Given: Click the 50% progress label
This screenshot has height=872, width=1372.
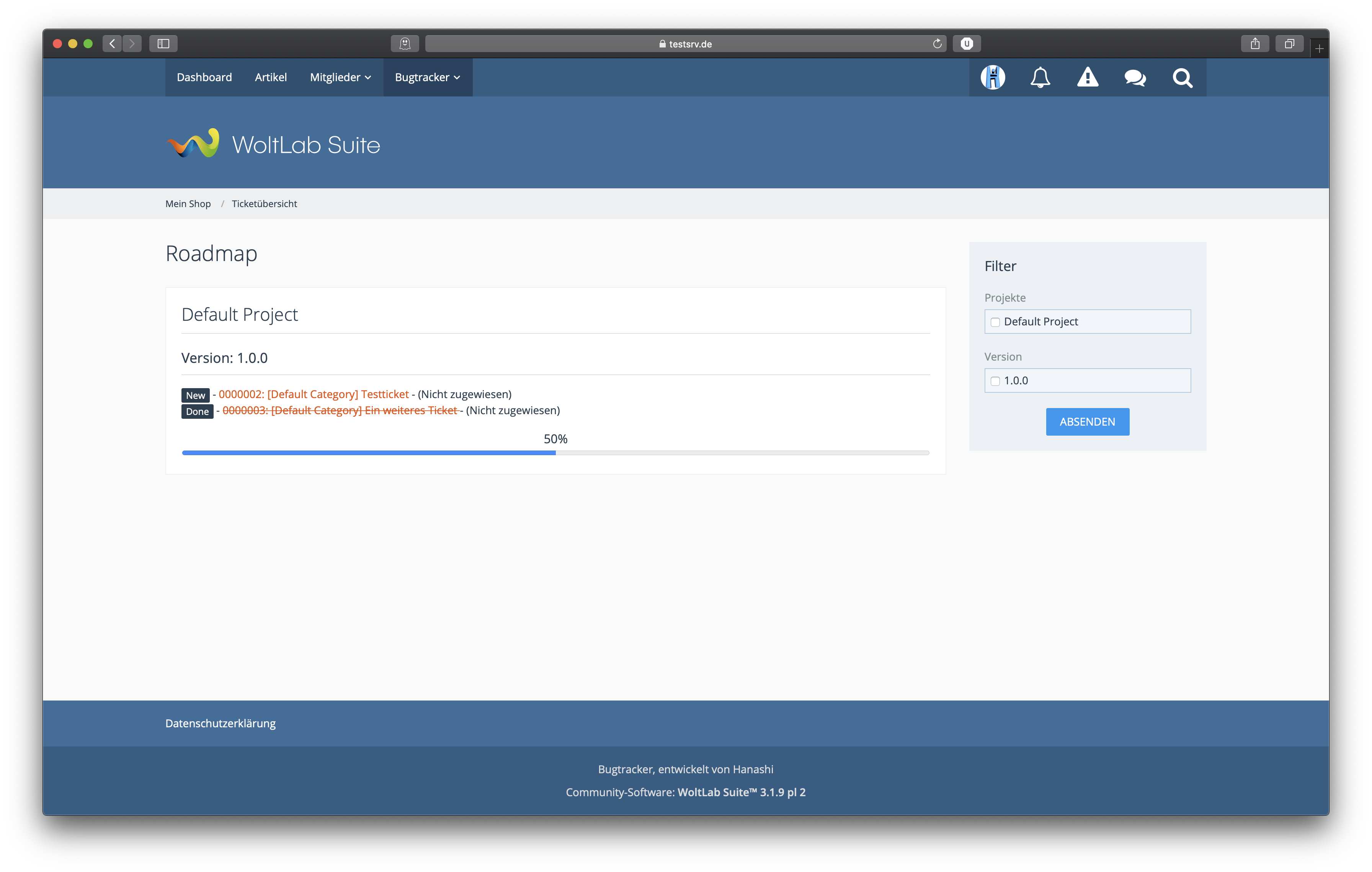Looking at the screenshot, I should 555,439.
